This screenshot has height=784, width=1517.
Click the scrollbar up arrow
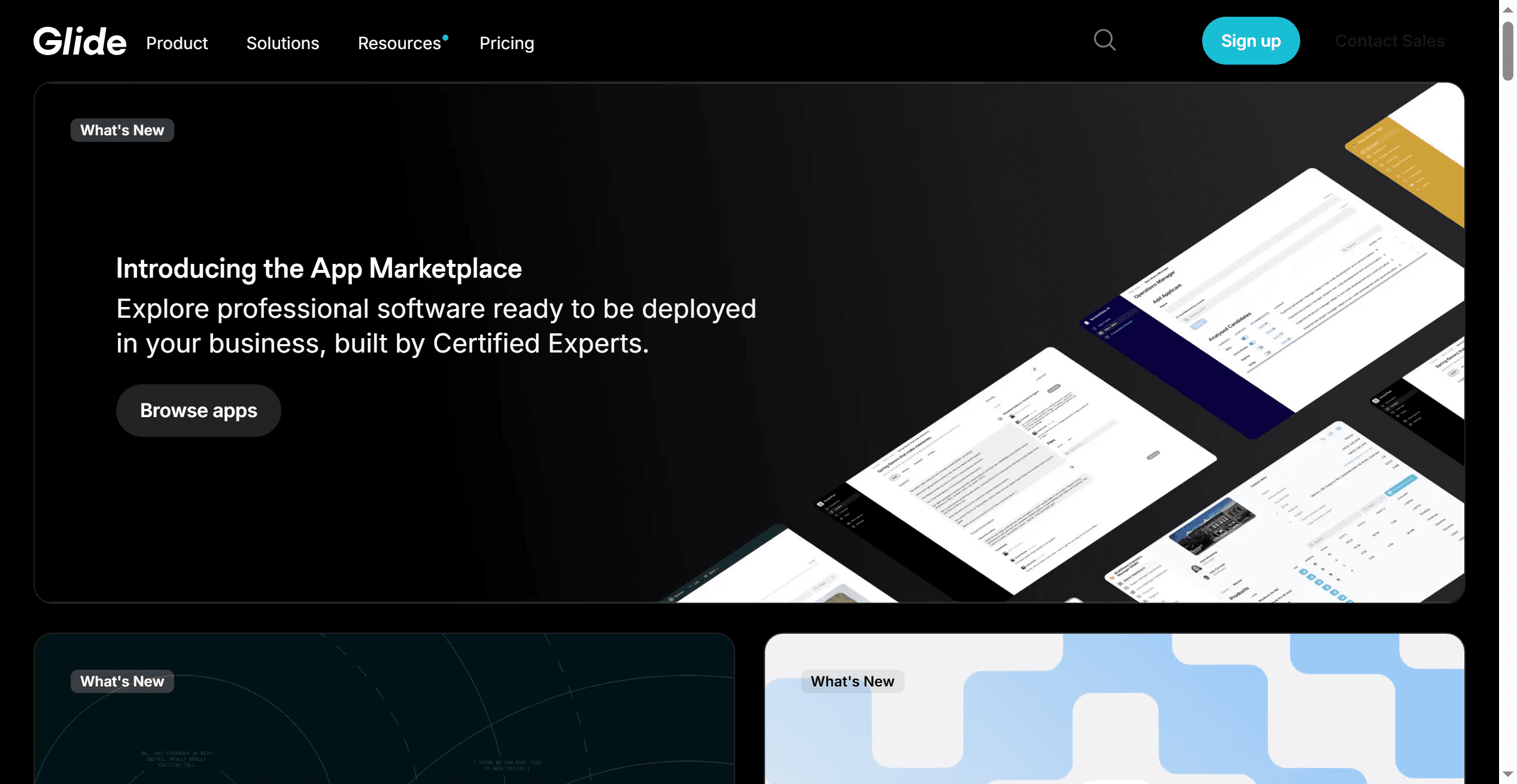click(1507, 10)
